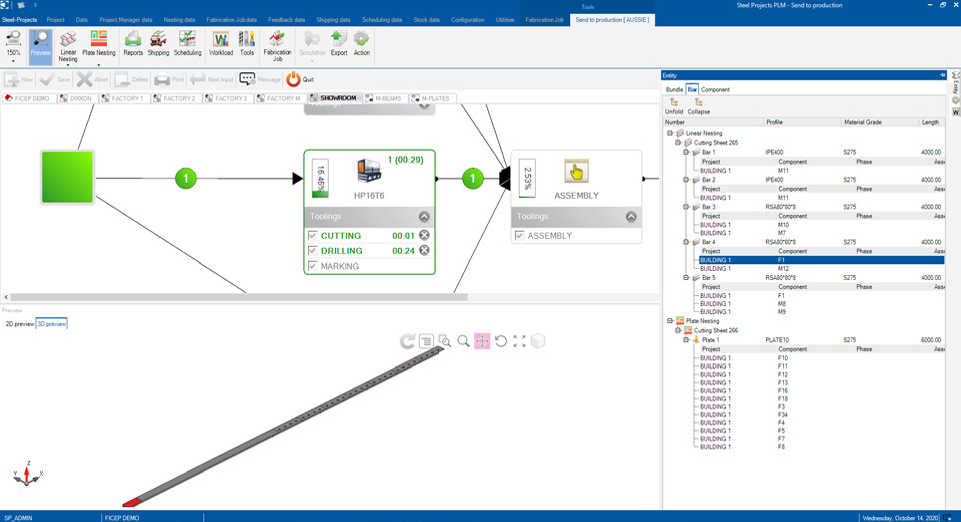Select the ASSEMBLY hand icon
Screen dimensions: 961x522
pyautogui.click(x=576, y=171)
